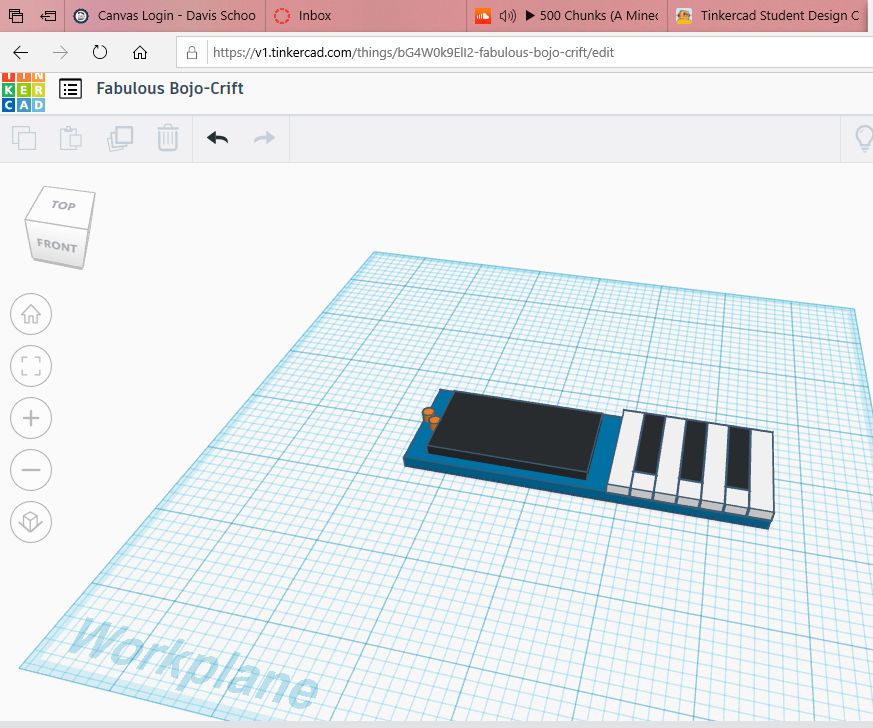The image size is (873, 728).
Task: Return to default view with the home icon
Action: click(30, 314)
